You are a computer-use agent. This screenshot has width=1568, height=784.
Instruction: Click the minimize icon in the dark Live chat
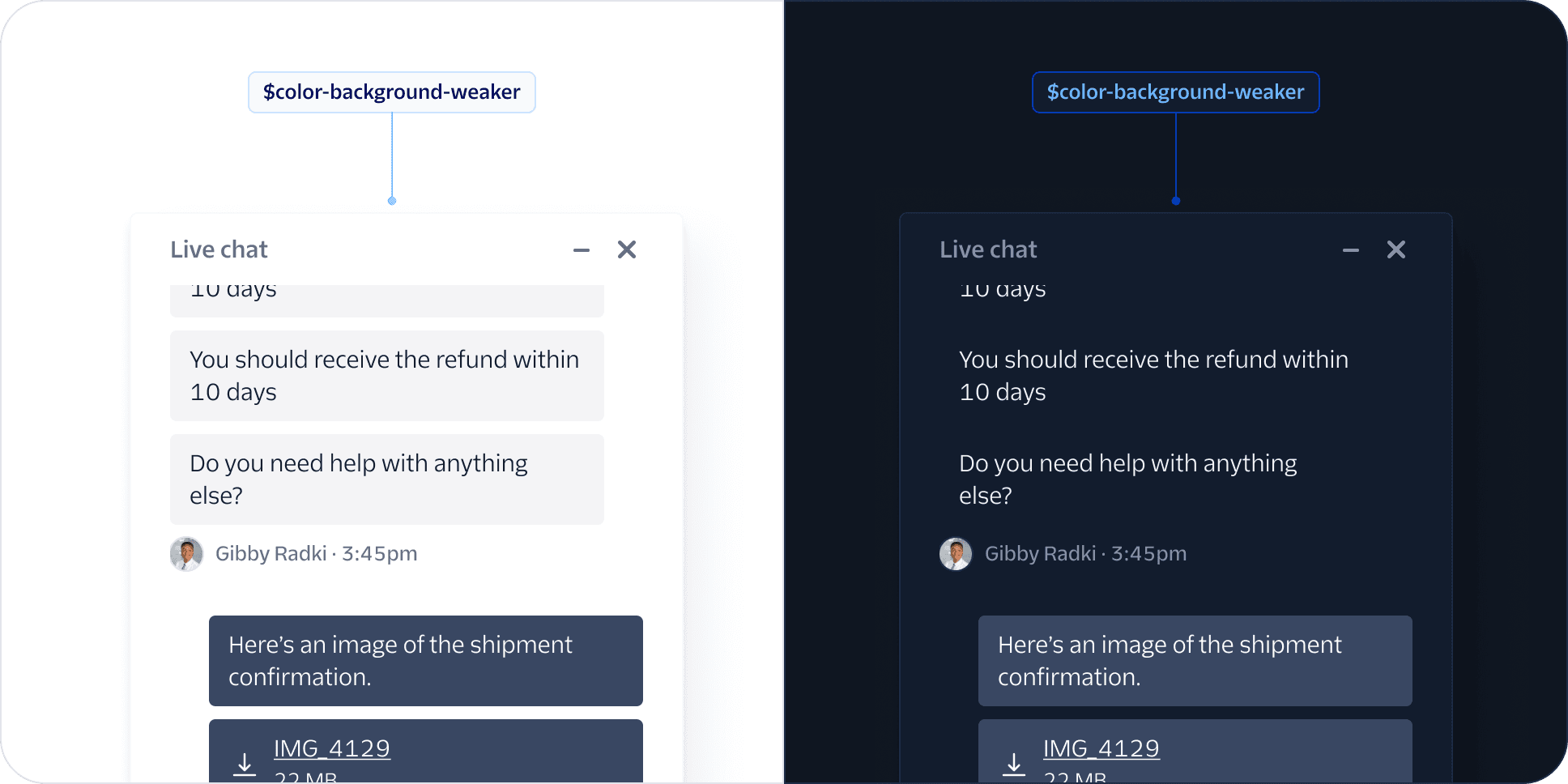coord(1350,249)
